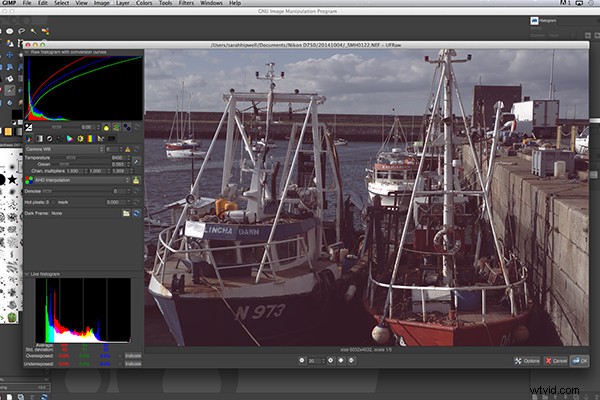Open the Crop and rotate tab icon
600x400 pixels.
pyautogui.click(x=101, y=139)
